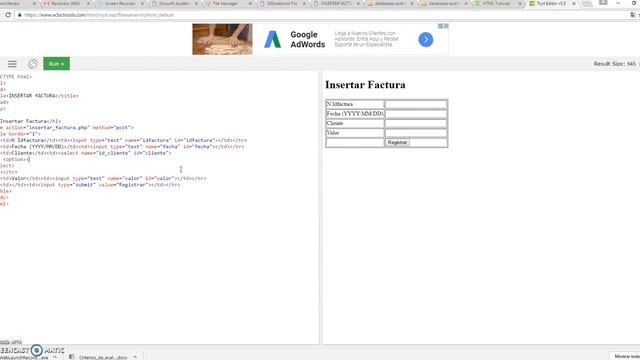Click the N Idfactura text field

(416, 104)
